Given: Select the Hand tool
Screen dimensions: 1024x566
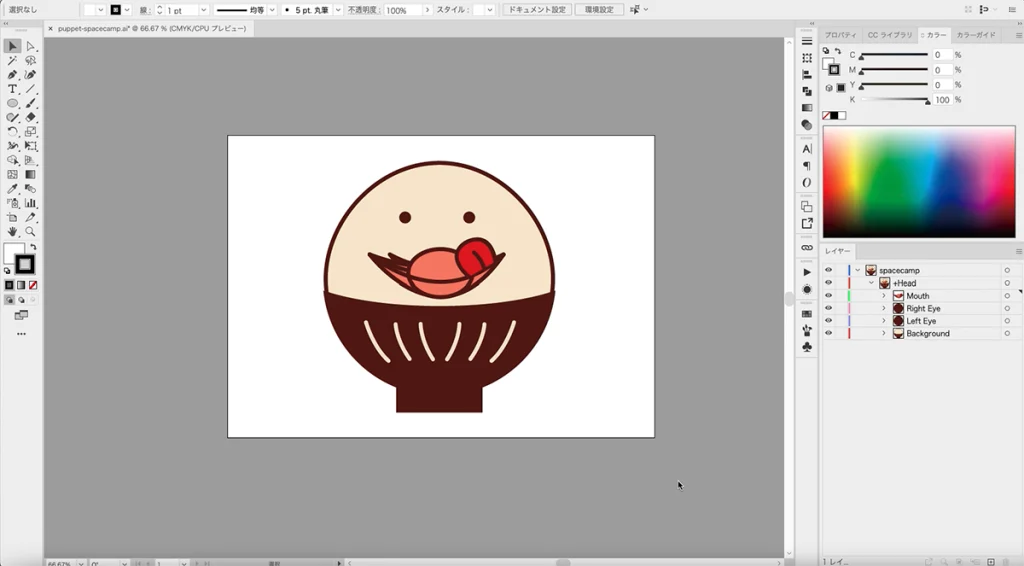Looking at the screenshot, I should (x=13, y=232).
